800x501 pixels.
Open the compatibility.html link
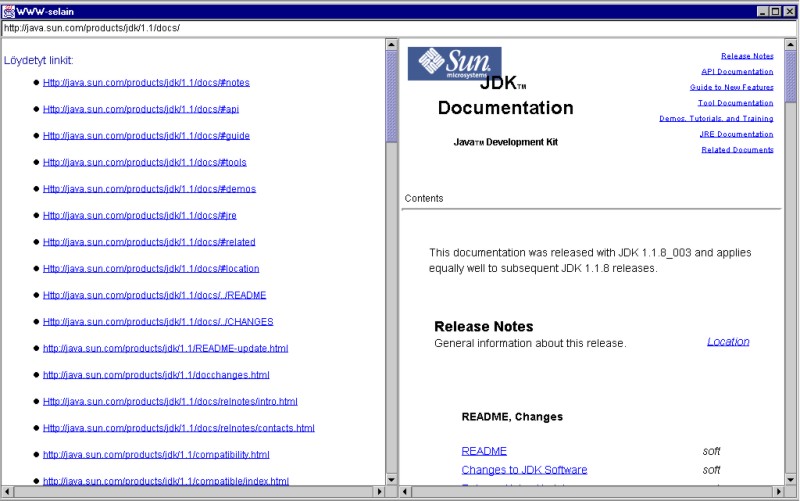(x=156, y=454)
